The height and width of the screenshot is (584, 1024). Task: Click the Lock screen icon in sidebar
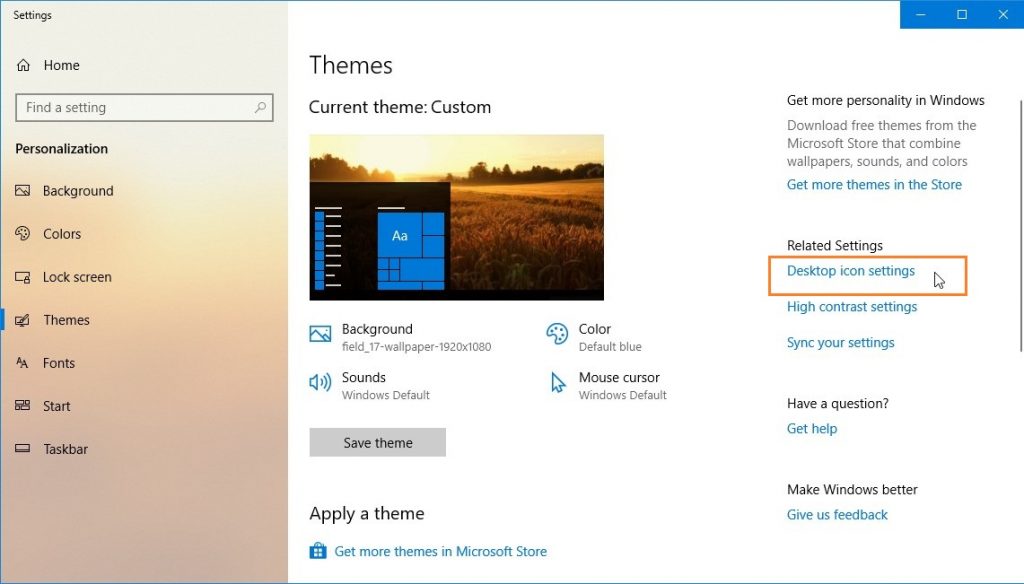point(23,277)
